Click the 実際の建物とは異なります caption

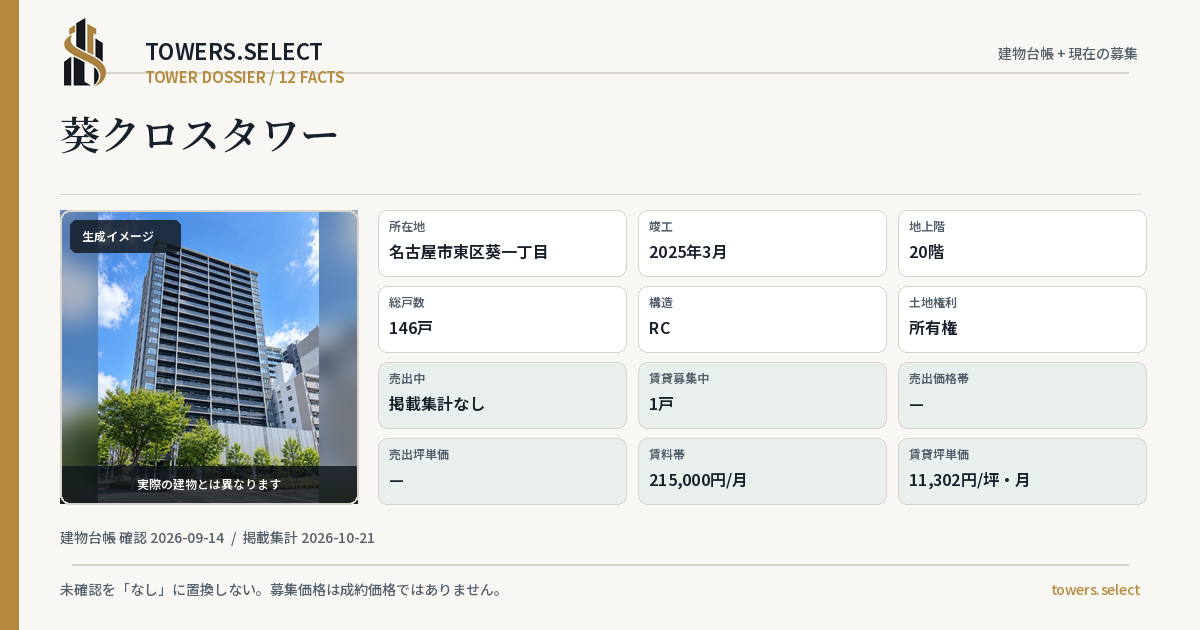pyautogui.click(x=209, y=484)
